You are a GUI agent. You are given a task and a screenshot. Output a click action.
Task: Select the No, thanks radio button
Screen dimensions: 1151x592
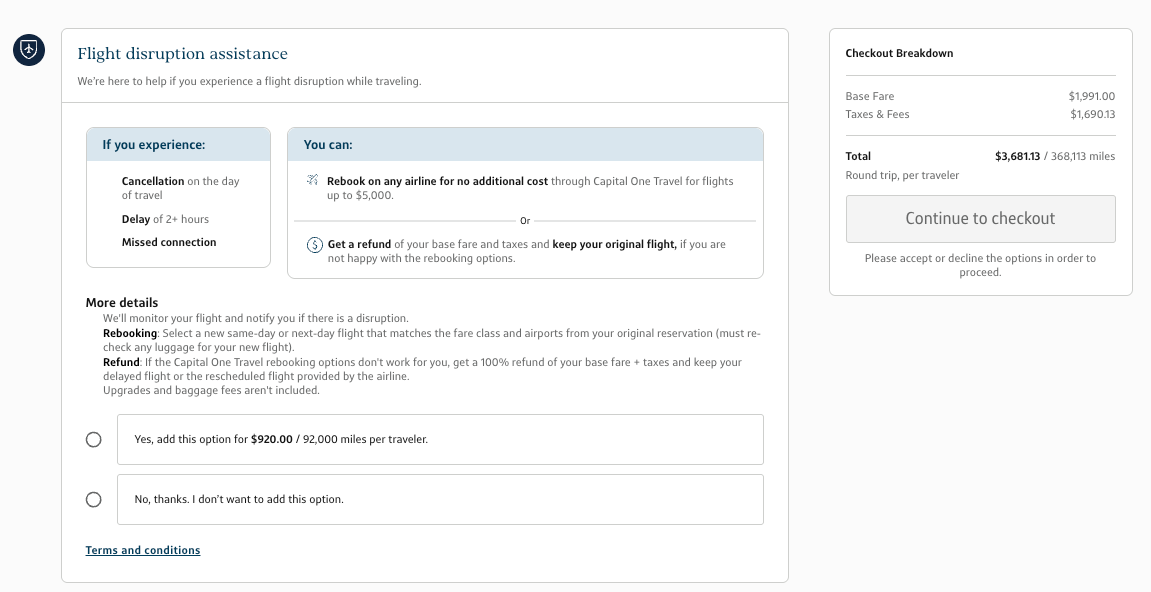(x=93, y=499)
